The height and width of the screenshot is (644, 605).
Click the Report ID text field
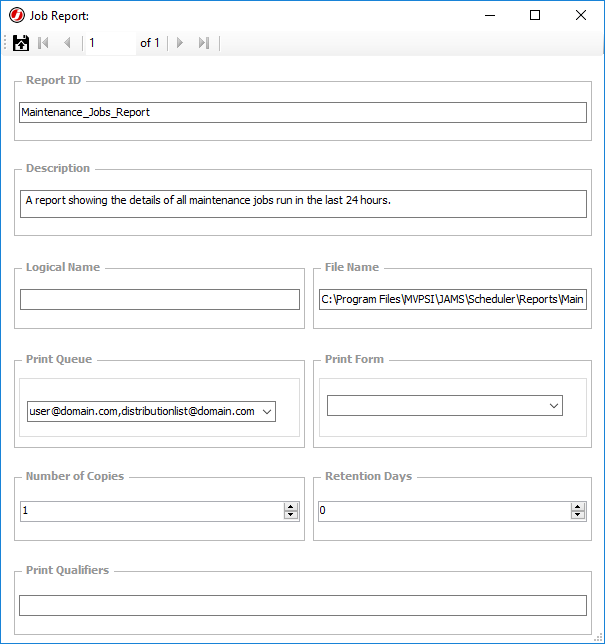[x=303, y=113]
